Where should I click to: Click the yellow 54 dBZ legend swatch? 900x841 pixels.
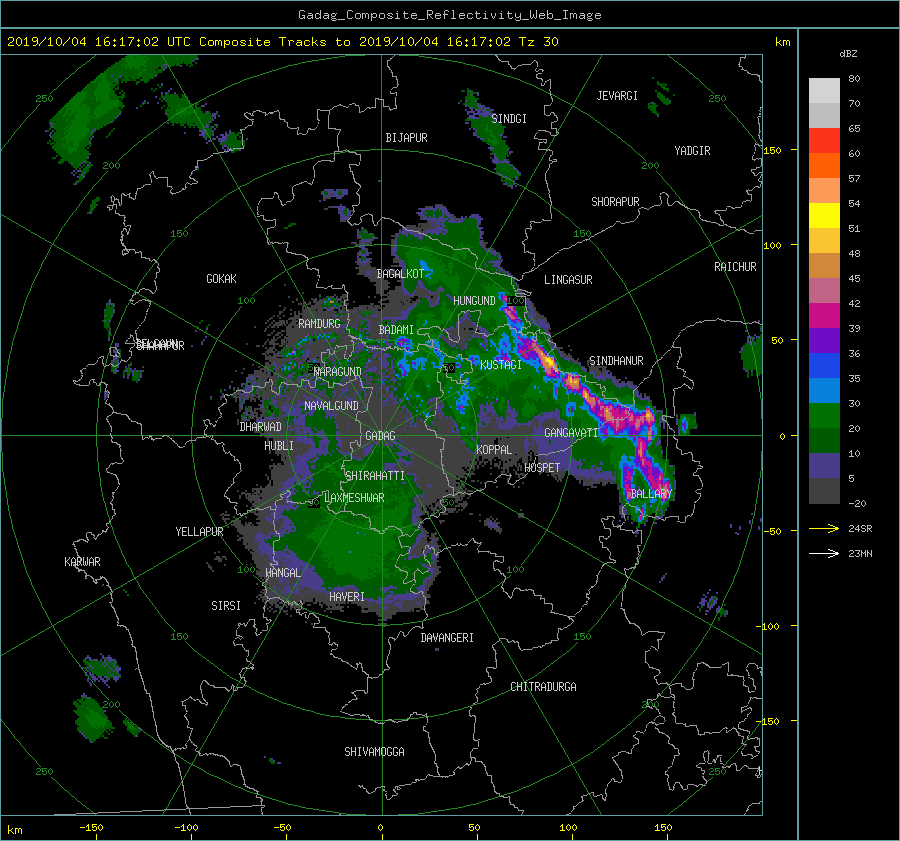824,216
